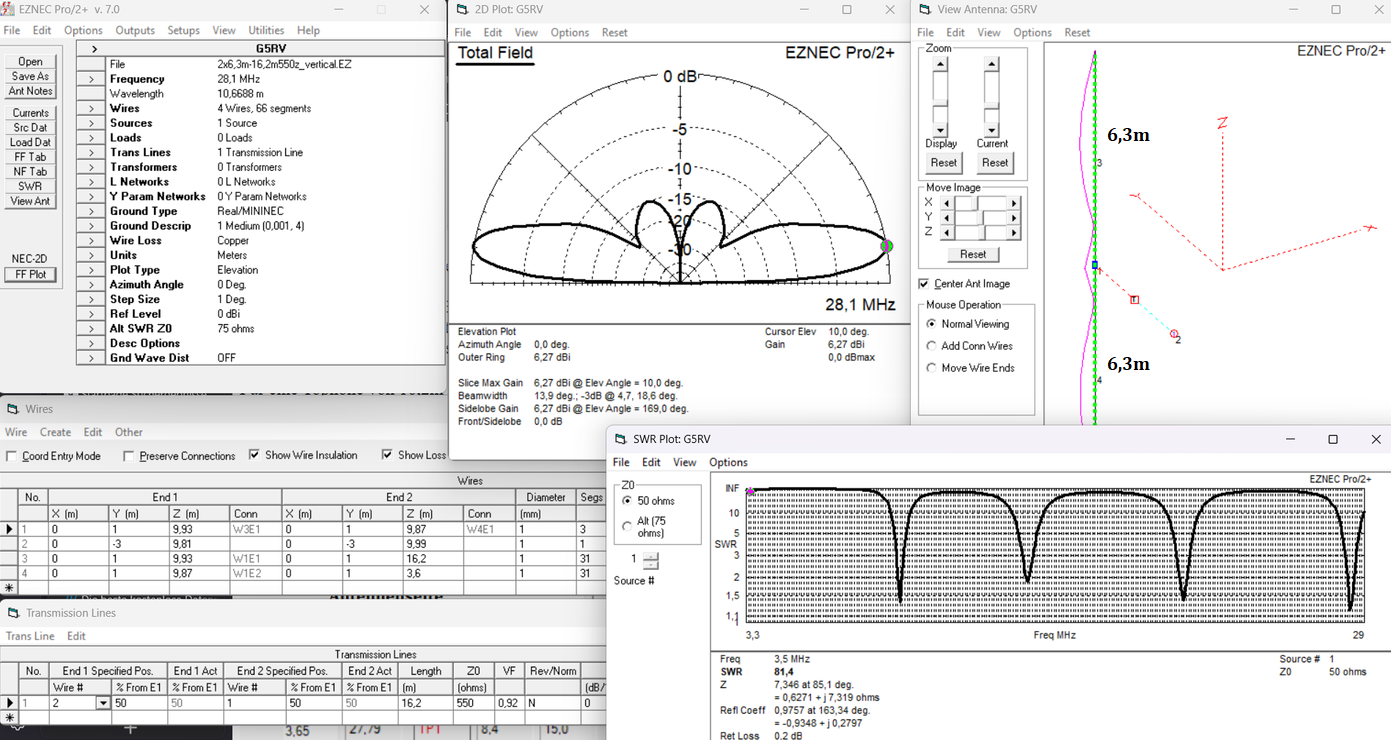This screenshot has height=740, width=1391.
Task: Click the SWR button in the main window
Action: pos(30,186)
